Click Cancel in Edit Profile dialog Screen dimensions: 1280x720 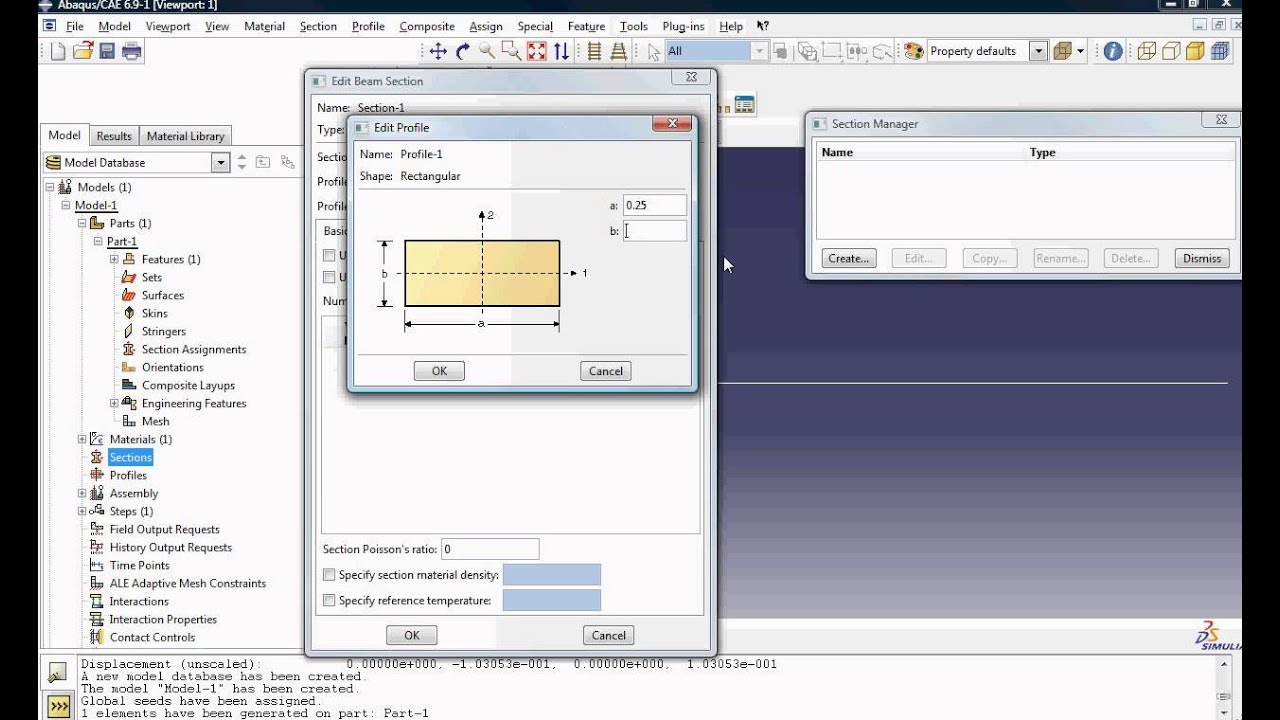(x=606, y=371)
